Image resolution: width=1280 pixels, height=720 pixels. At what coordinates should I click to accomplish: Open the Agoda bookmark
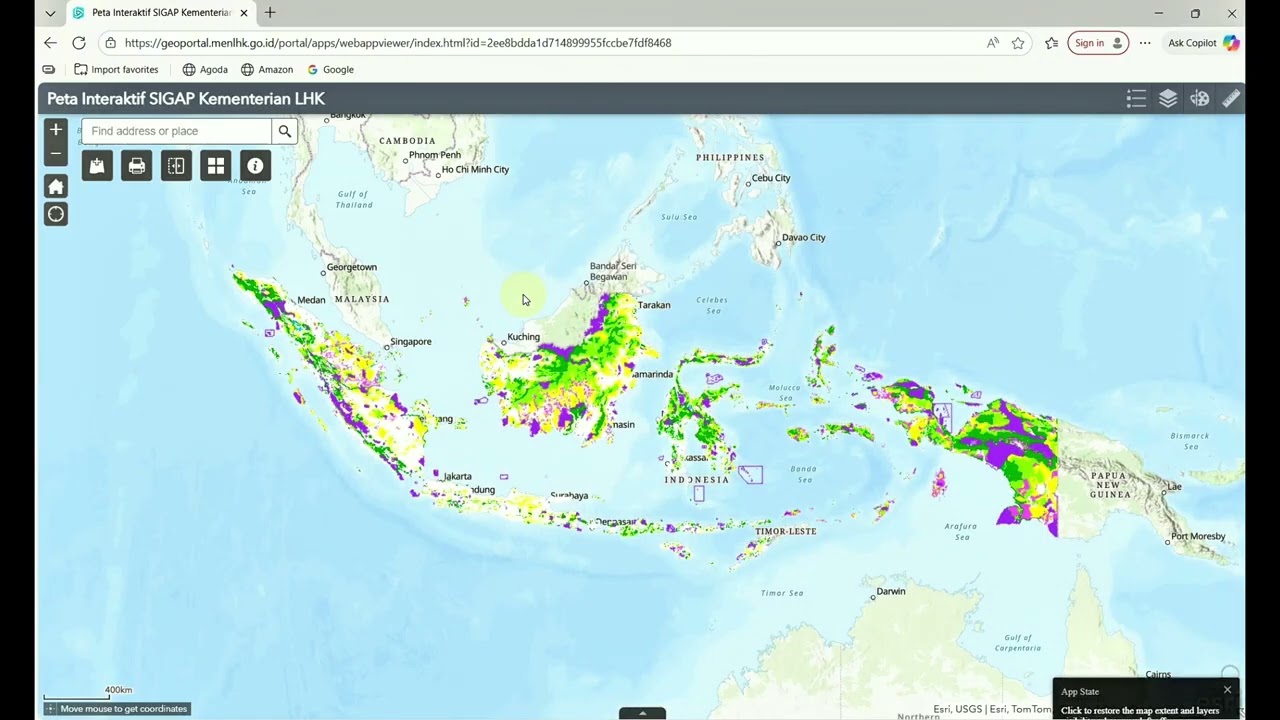click(x=205, y=70)
